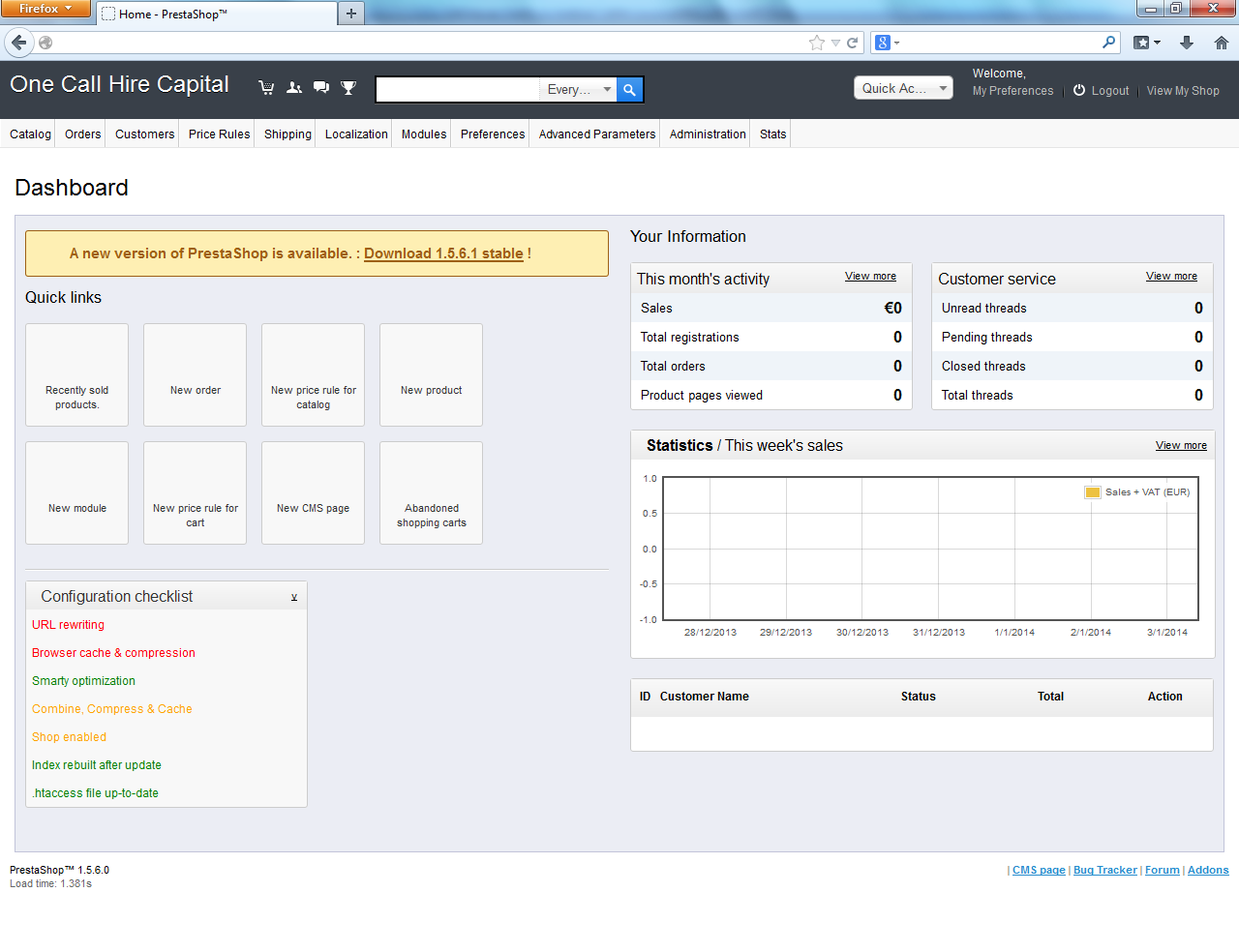Open the Firefox menu button

45,9
